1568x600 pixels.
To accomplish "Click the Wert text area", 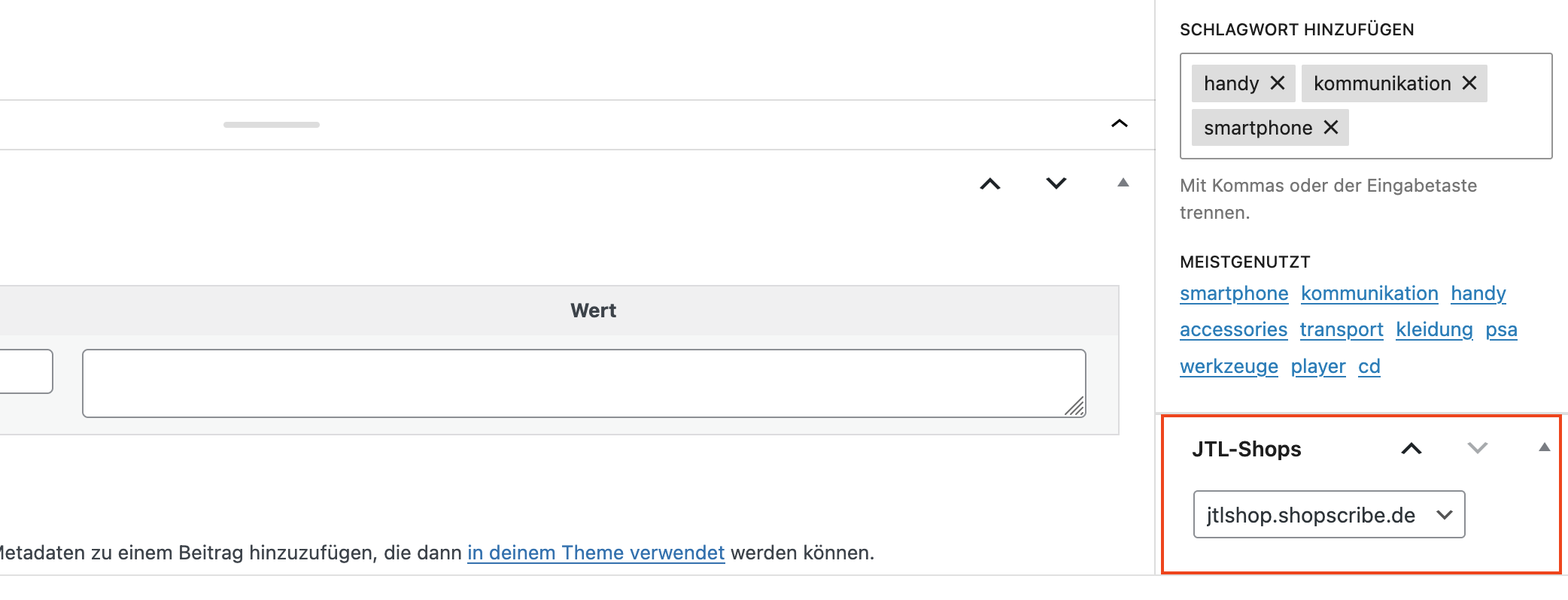I will 583,383.
